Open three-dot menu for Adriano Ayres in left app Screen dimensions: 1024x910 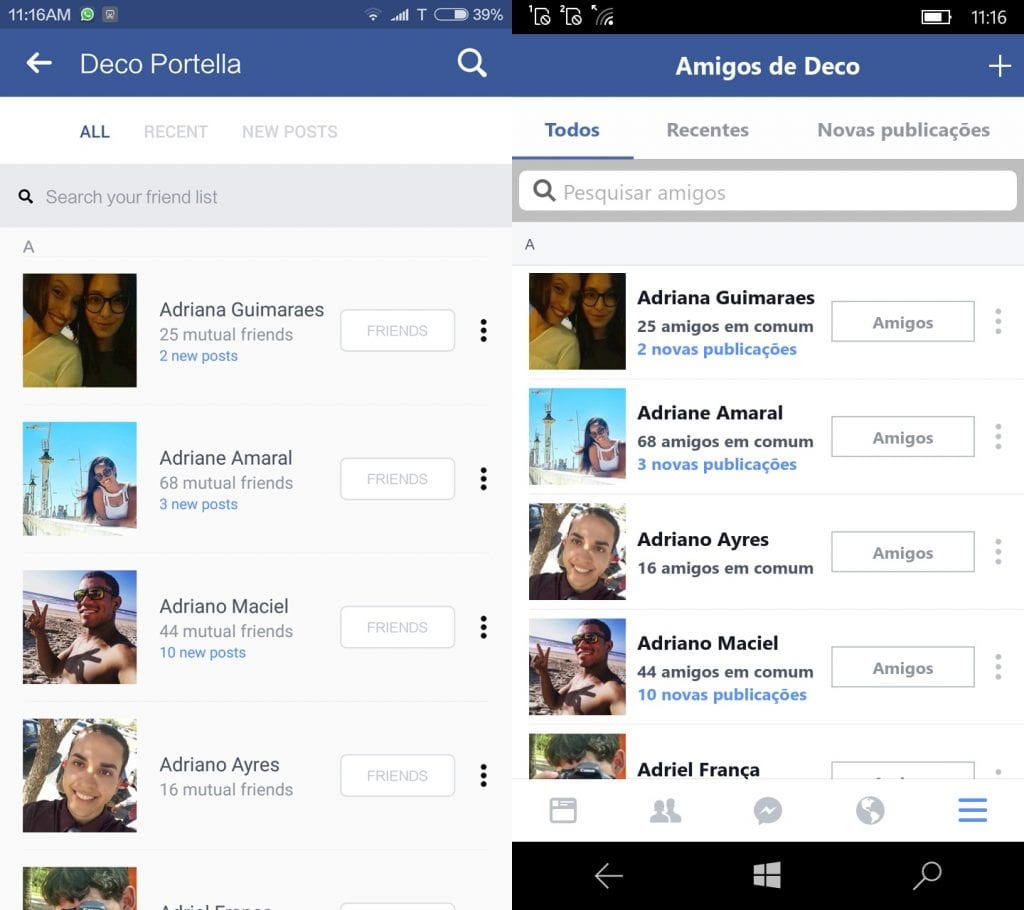pyautogui.click(x=483, y=775)
